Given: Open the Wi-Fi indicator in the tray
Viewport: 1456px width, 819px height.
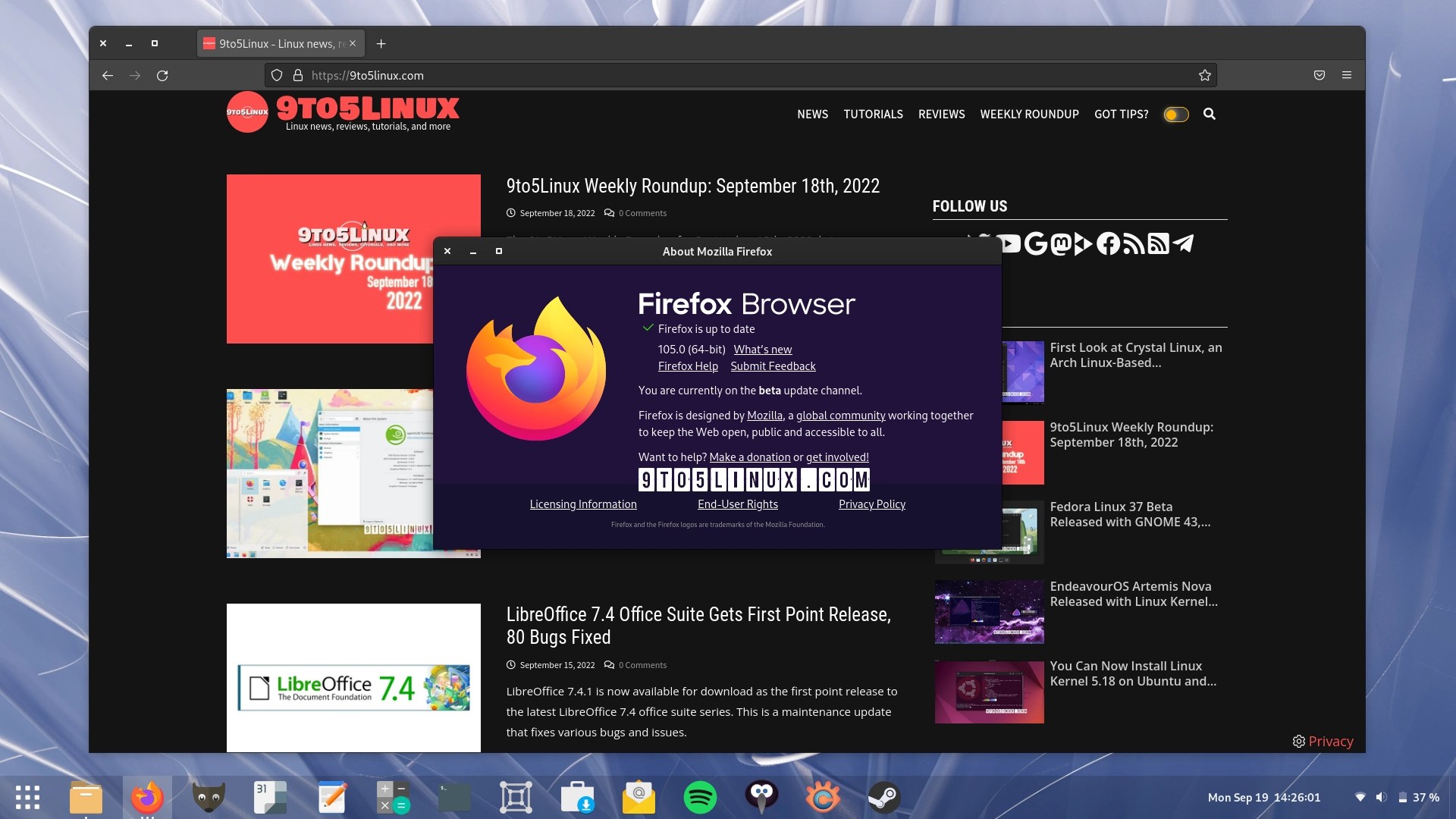Looking at the screenshot, I should (1360, 797).
